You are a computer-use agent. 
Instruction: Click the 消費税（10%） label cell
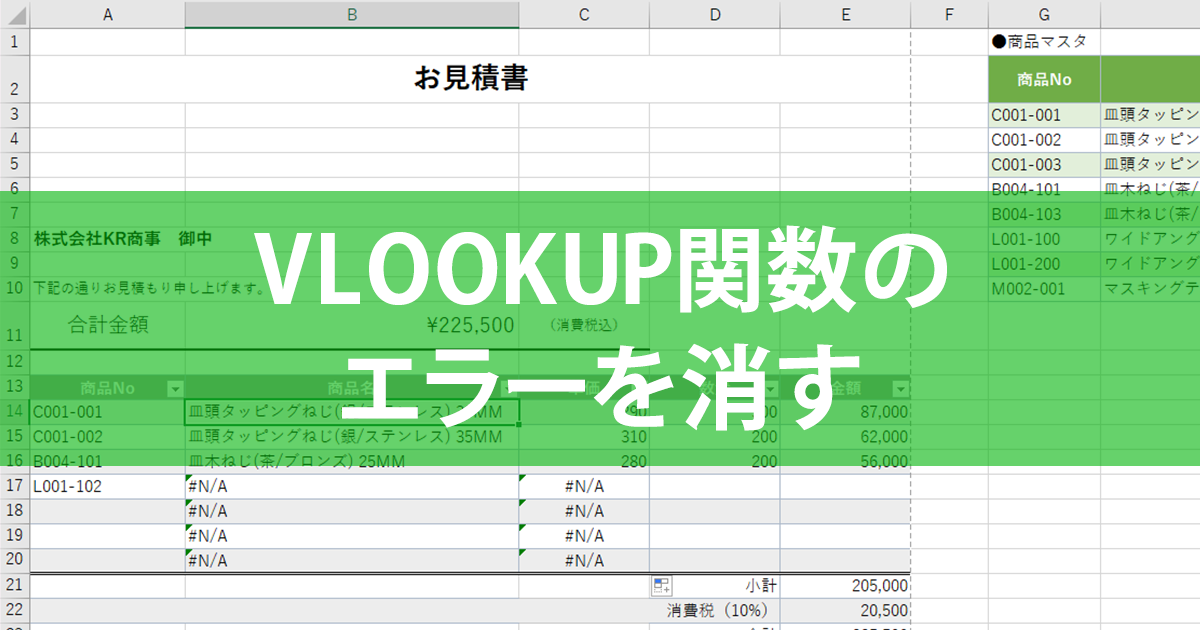pos(715,610)
